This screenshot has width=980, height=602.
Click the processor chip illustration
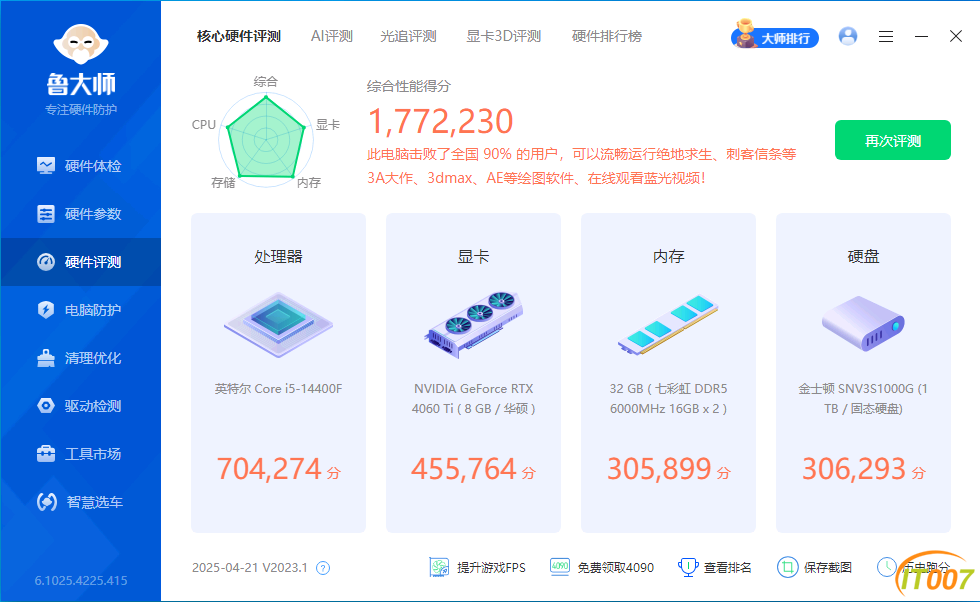point(278,325)
